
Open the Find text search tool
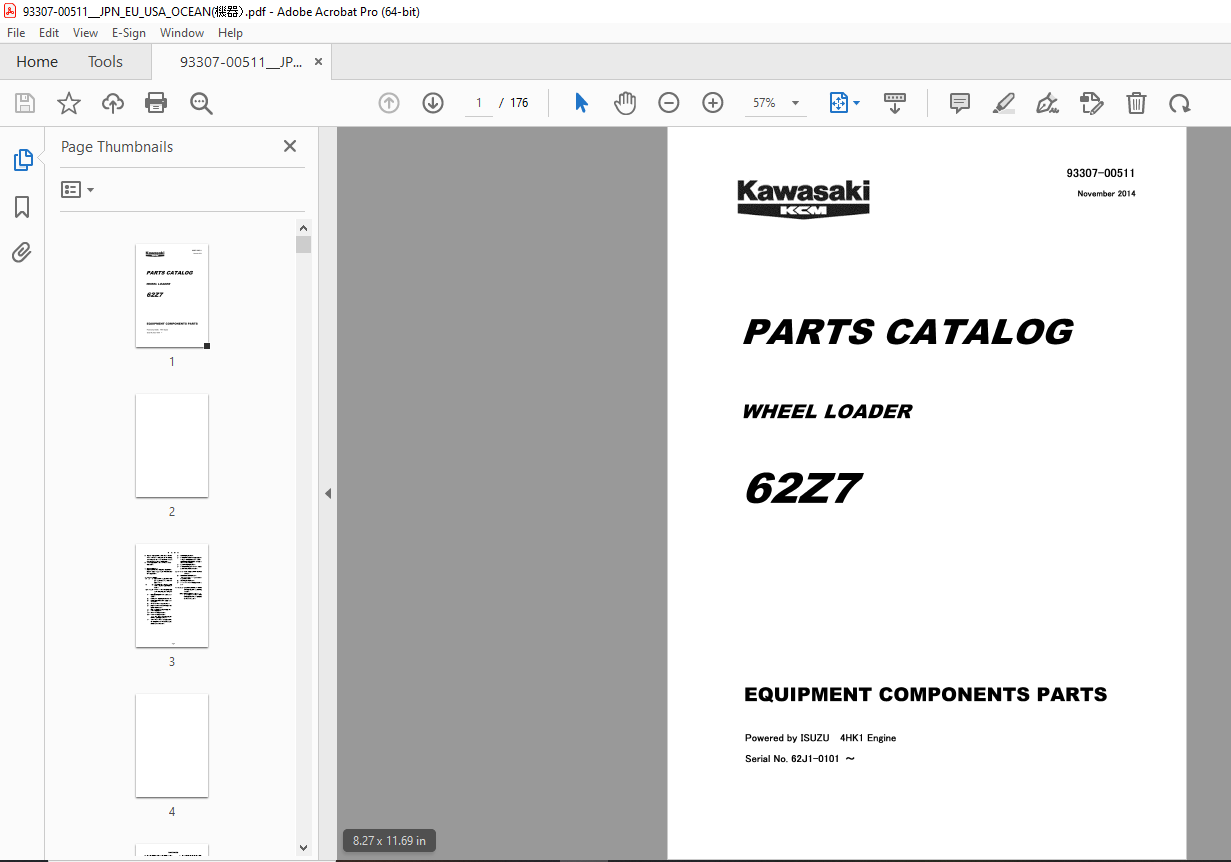[x=201, y=103]
